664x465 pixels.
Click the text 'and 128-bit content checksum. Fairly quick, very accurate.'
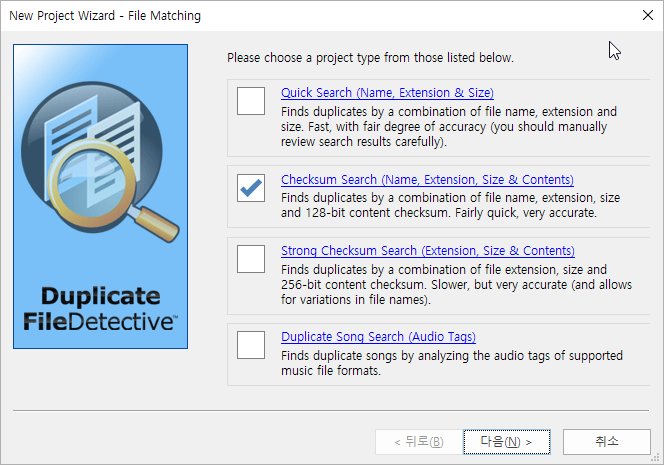click(x=439, y=213)
